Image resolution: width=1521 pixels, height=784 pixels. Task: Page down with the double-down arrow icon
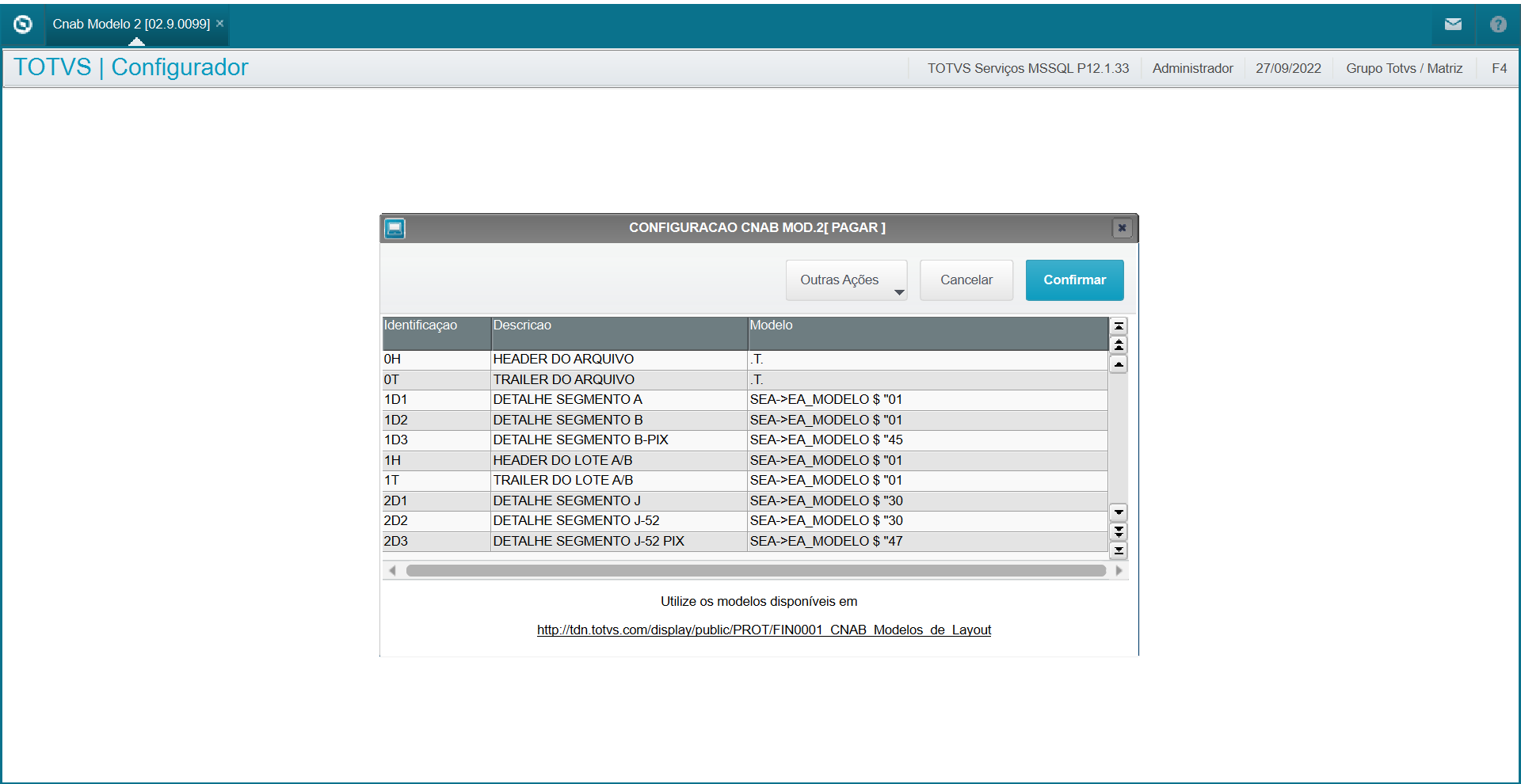tap(1119, 531)
